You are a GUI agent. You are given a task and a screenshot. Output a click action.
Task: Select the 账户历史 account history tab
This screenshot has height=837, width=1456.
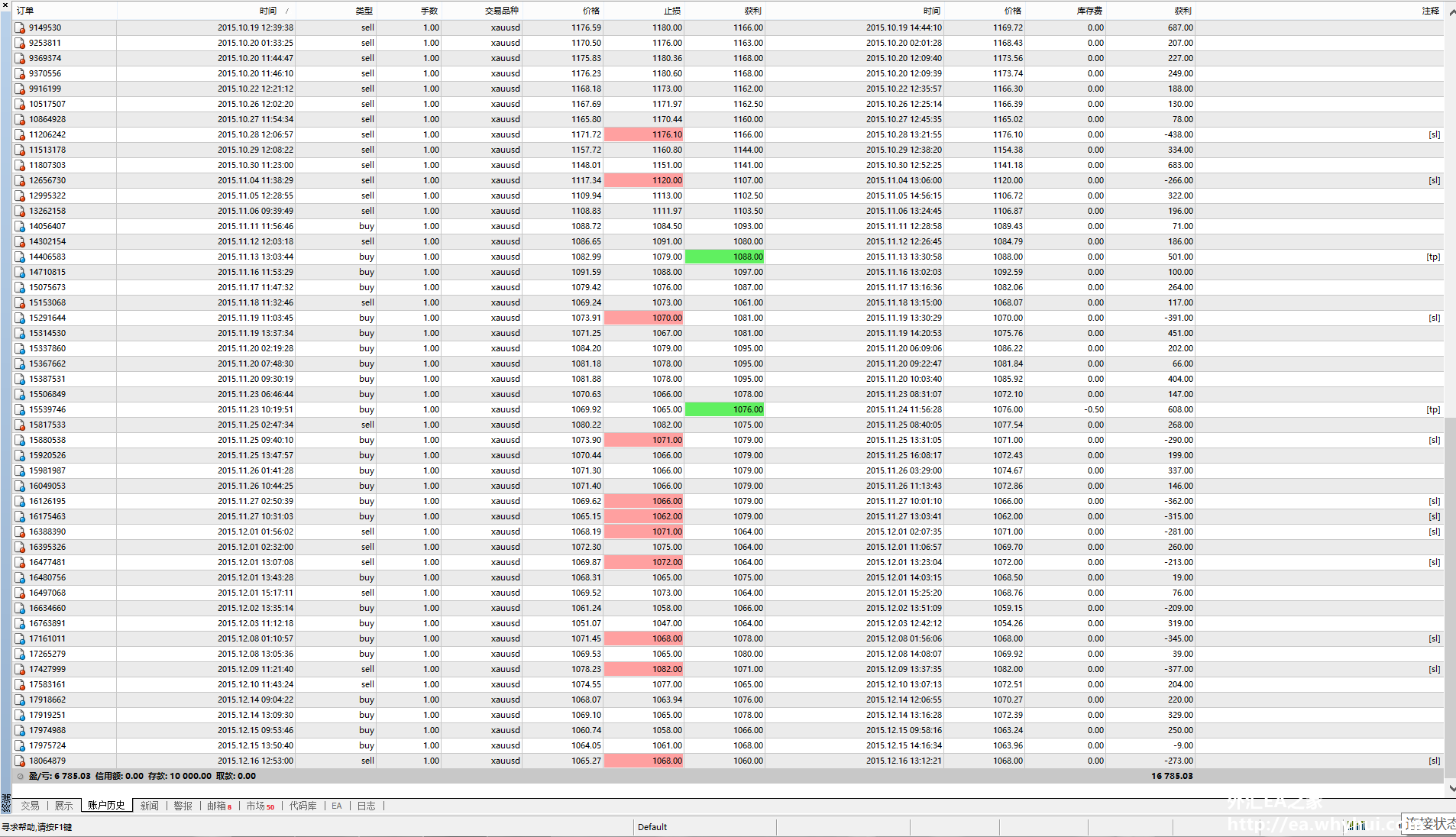[106, 806]
